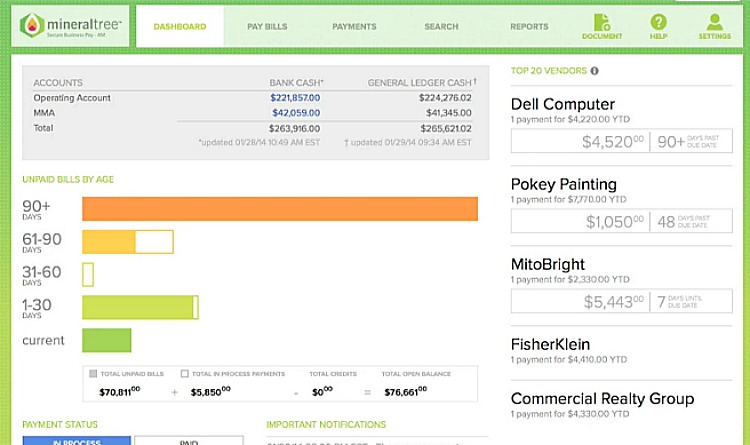
Task: Toggle the Total In Process Payments checkbox
Action: point(185,374)
